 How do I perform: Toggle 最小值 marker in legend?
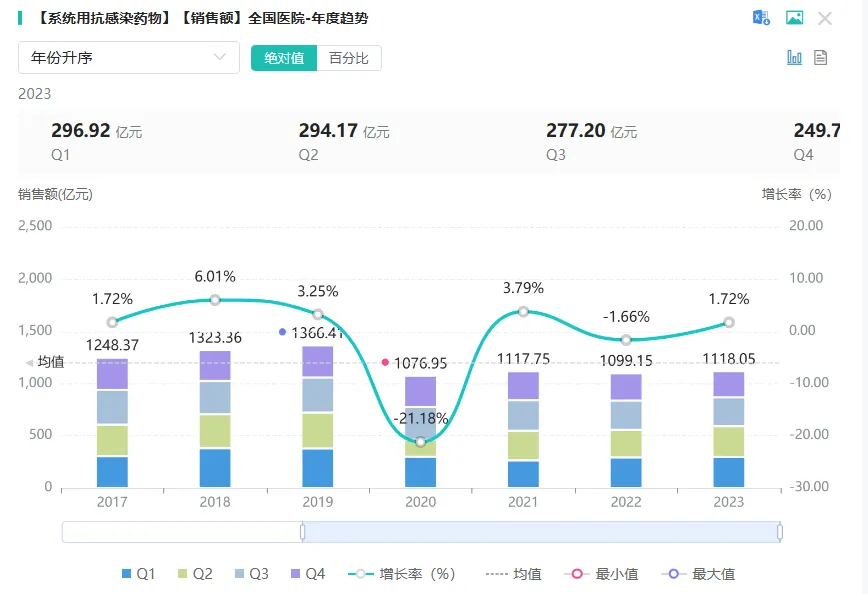pyautogui.click(x=601, y=574)
